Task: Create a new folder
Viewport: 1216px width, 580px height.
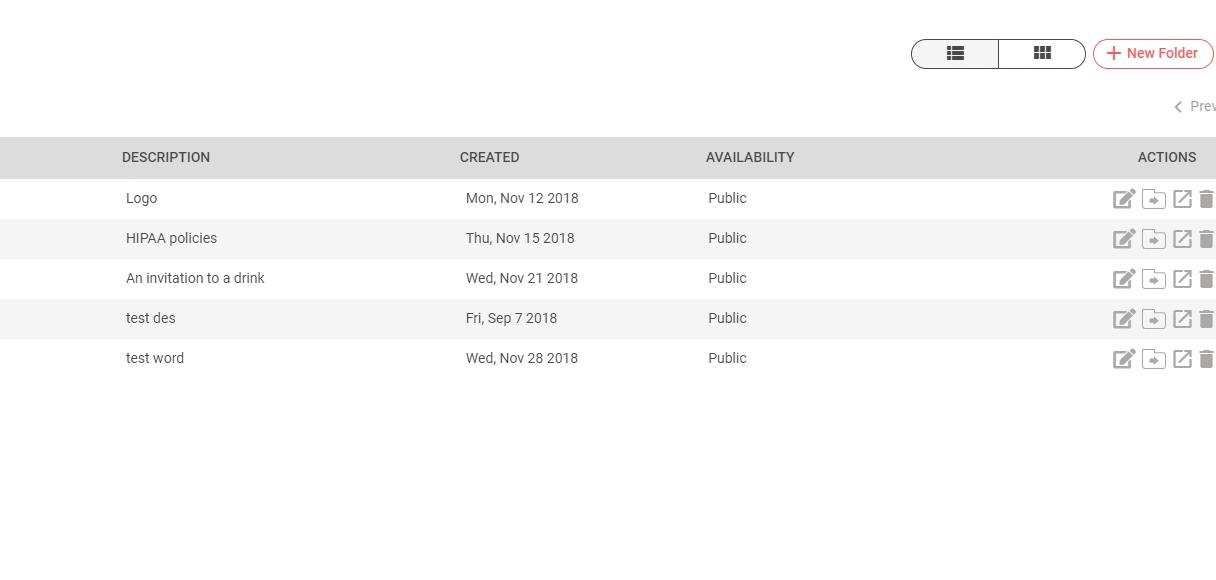Action: [1152, 54]
